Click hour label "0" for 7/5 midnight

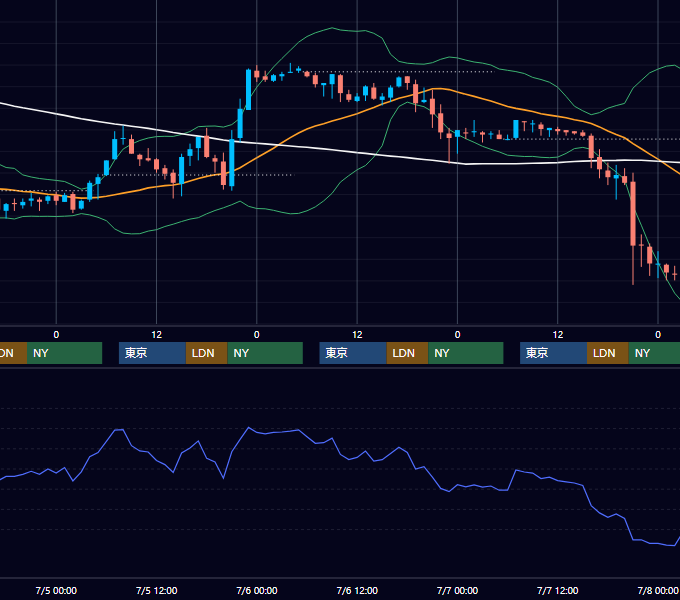(56, 335)
